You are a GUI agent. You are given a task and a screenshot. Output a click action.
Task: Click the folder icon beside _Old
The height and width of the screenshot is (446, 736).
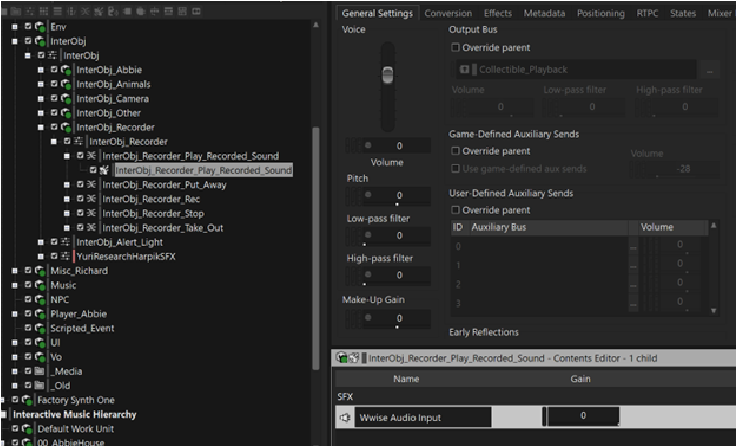pyautogui.click(x=40, y=385)
